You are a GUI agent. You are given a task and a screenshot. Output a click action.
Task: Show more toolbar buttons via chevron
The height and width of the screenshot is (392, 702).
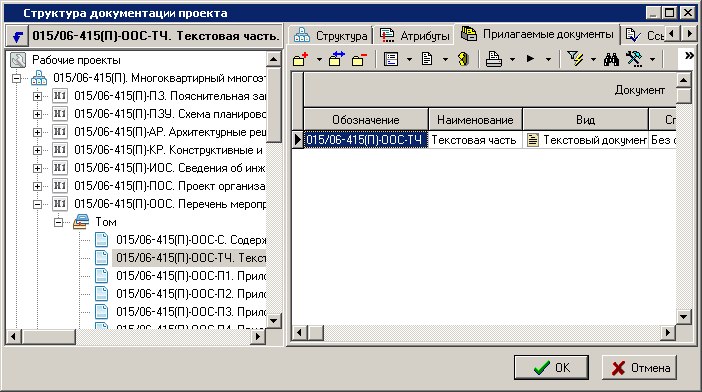[689, 55]
